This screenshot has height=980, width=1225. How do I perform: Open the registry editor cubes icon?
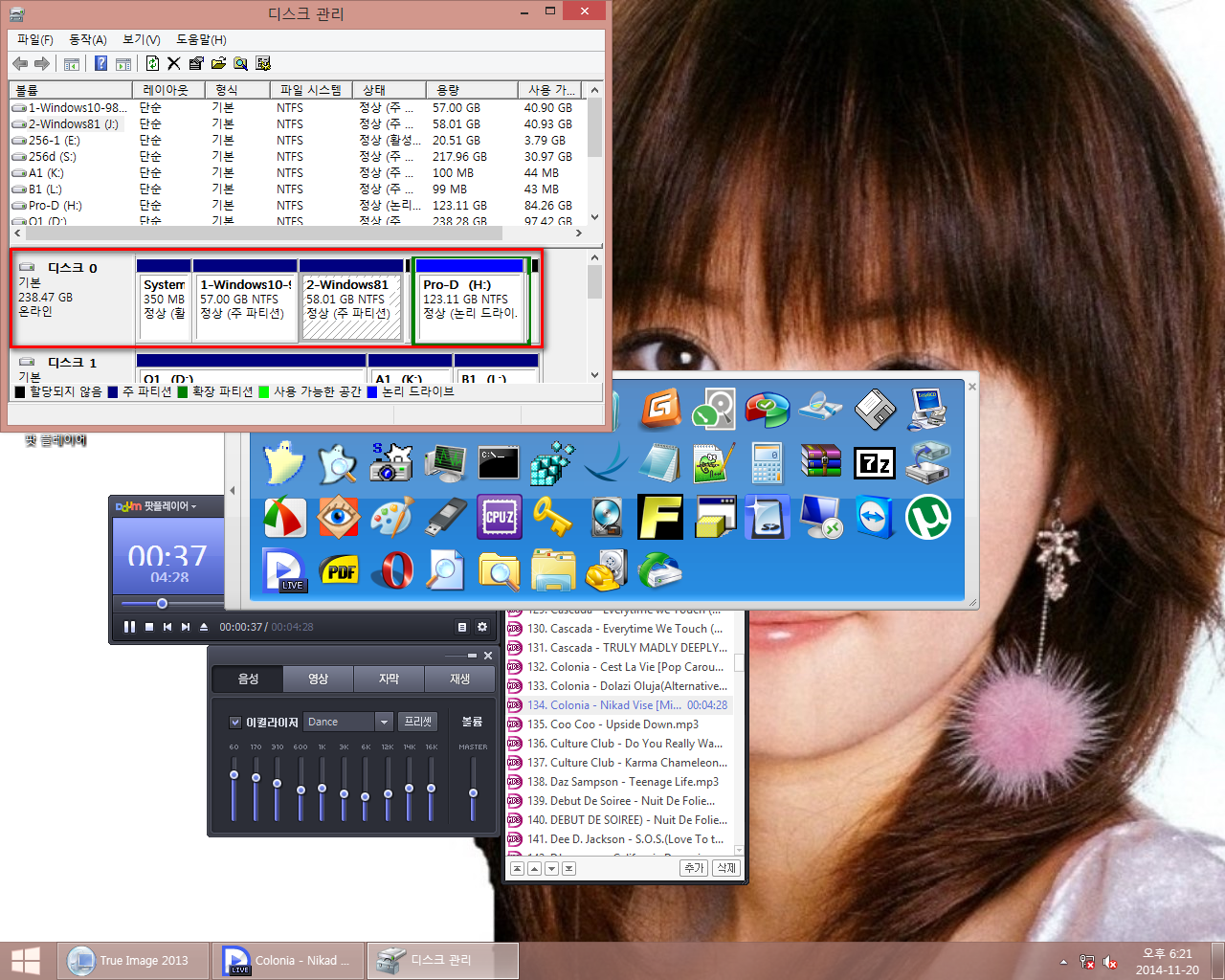[552, 462]
